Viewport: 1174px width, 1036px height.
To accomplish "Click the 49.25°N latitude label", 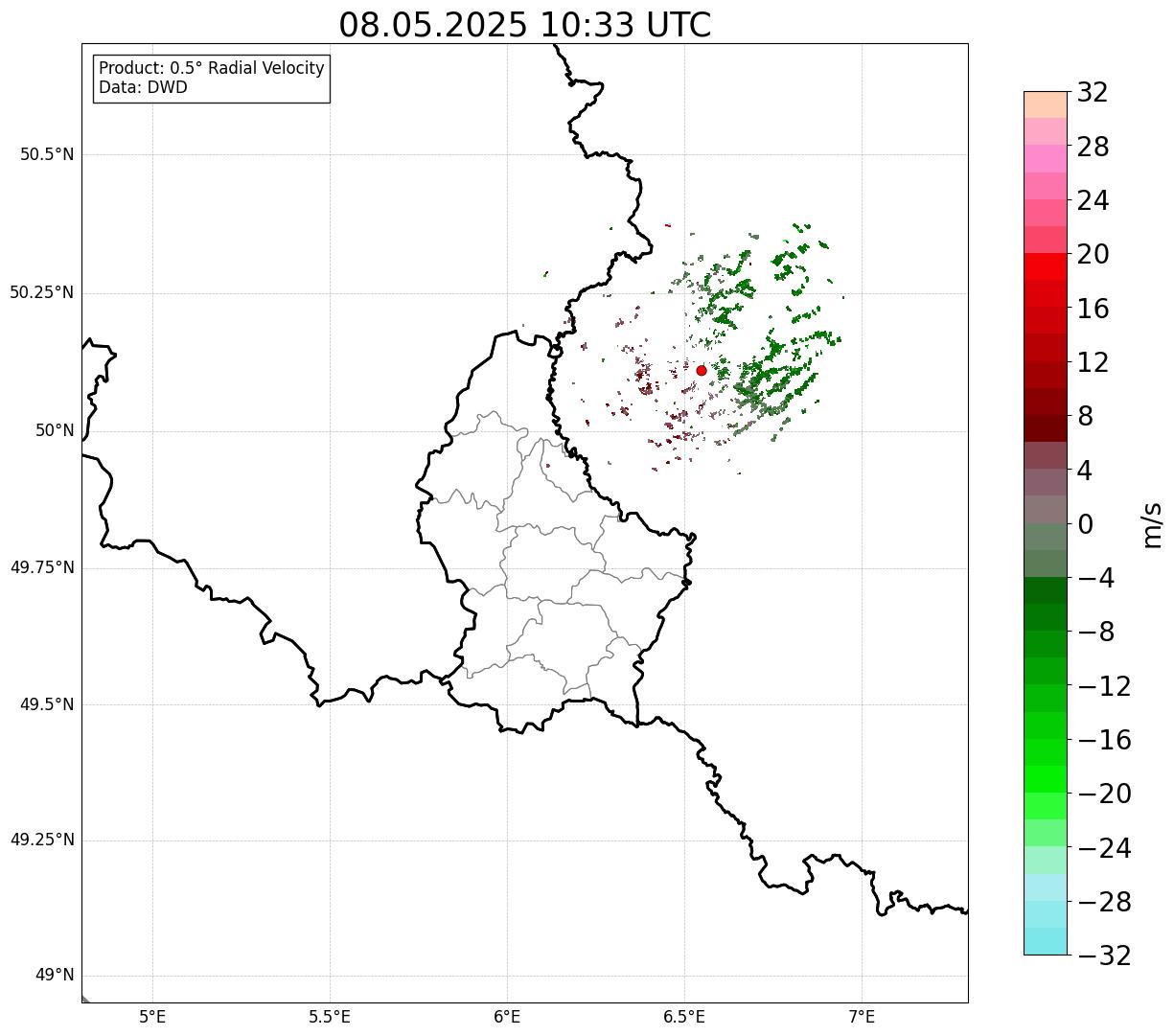I will [42, 840].
